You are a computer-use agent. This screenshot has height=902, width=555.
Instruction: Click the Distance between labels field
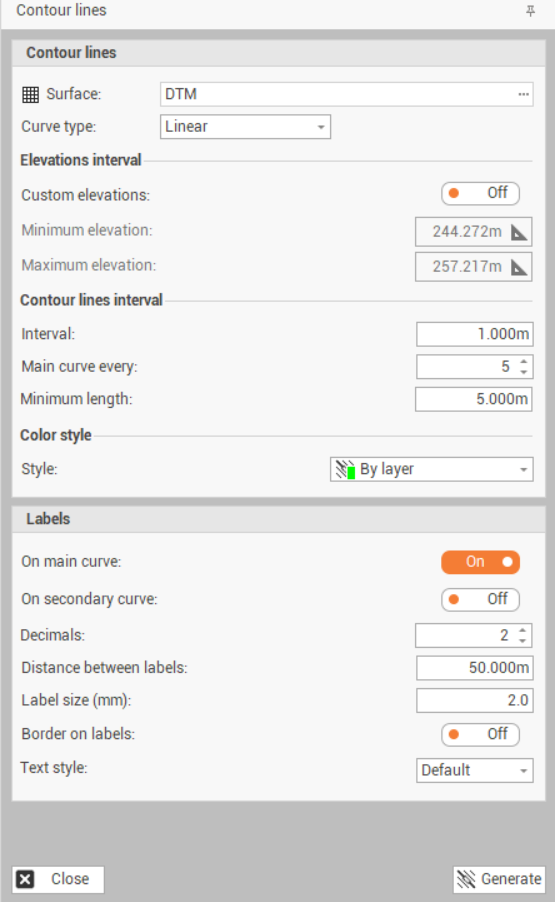[474, 668]
